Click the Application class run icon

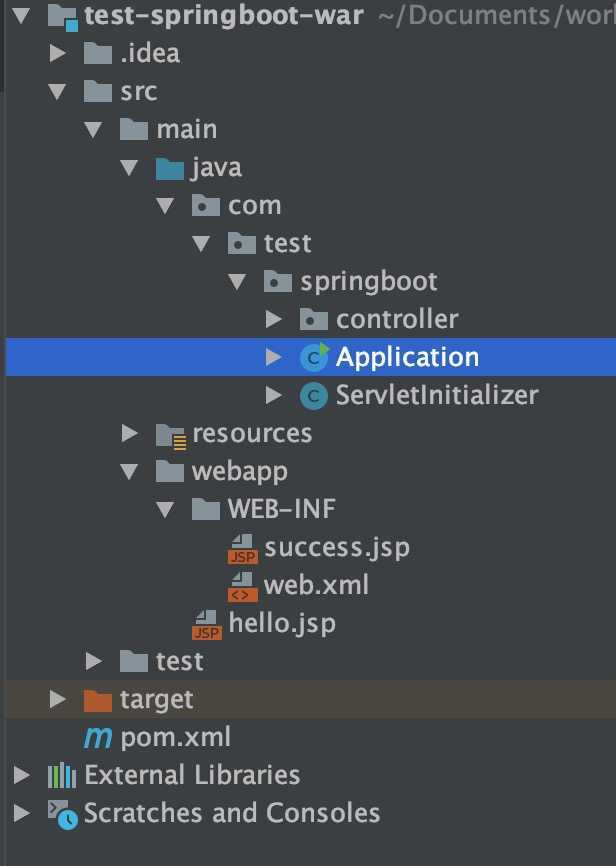tap(314, 357)
